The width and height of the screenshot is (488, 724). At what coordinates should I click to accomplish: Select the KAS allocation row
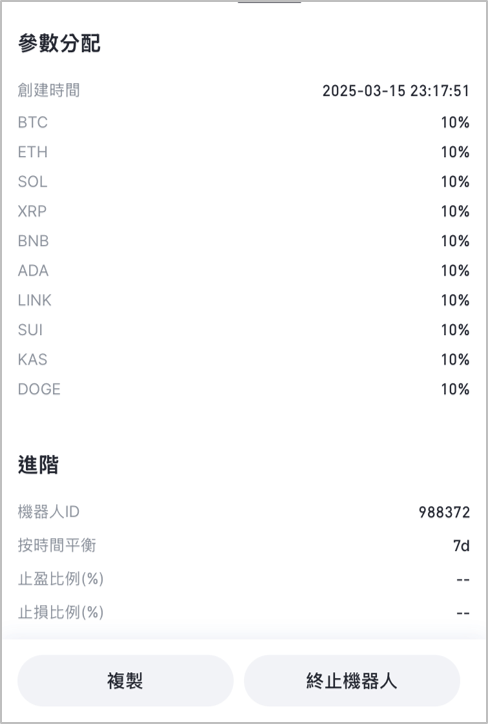[244, 359]
